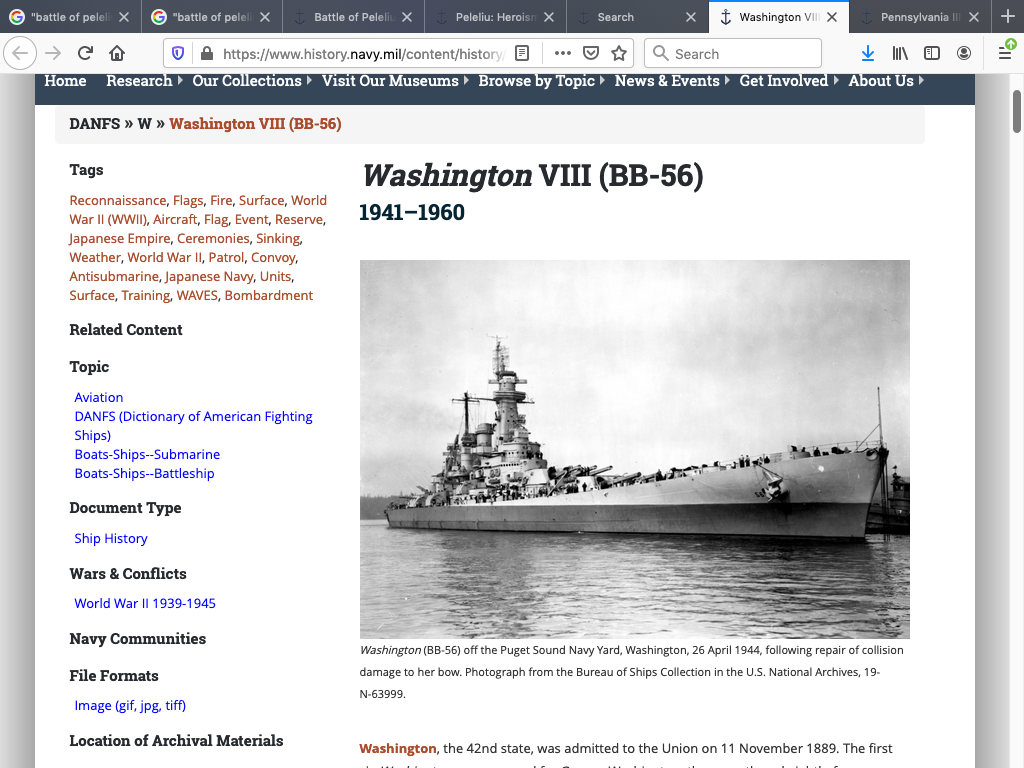Viewport: 1024px width, 768px height.
Task: Click the World War II 1939-1945 link
Action: 145,604
